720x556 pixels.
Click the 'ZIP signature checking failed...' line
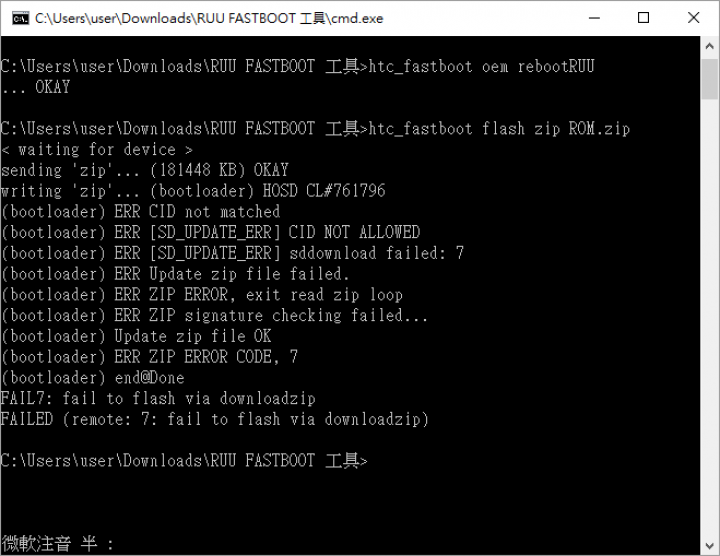click(214, 315)
